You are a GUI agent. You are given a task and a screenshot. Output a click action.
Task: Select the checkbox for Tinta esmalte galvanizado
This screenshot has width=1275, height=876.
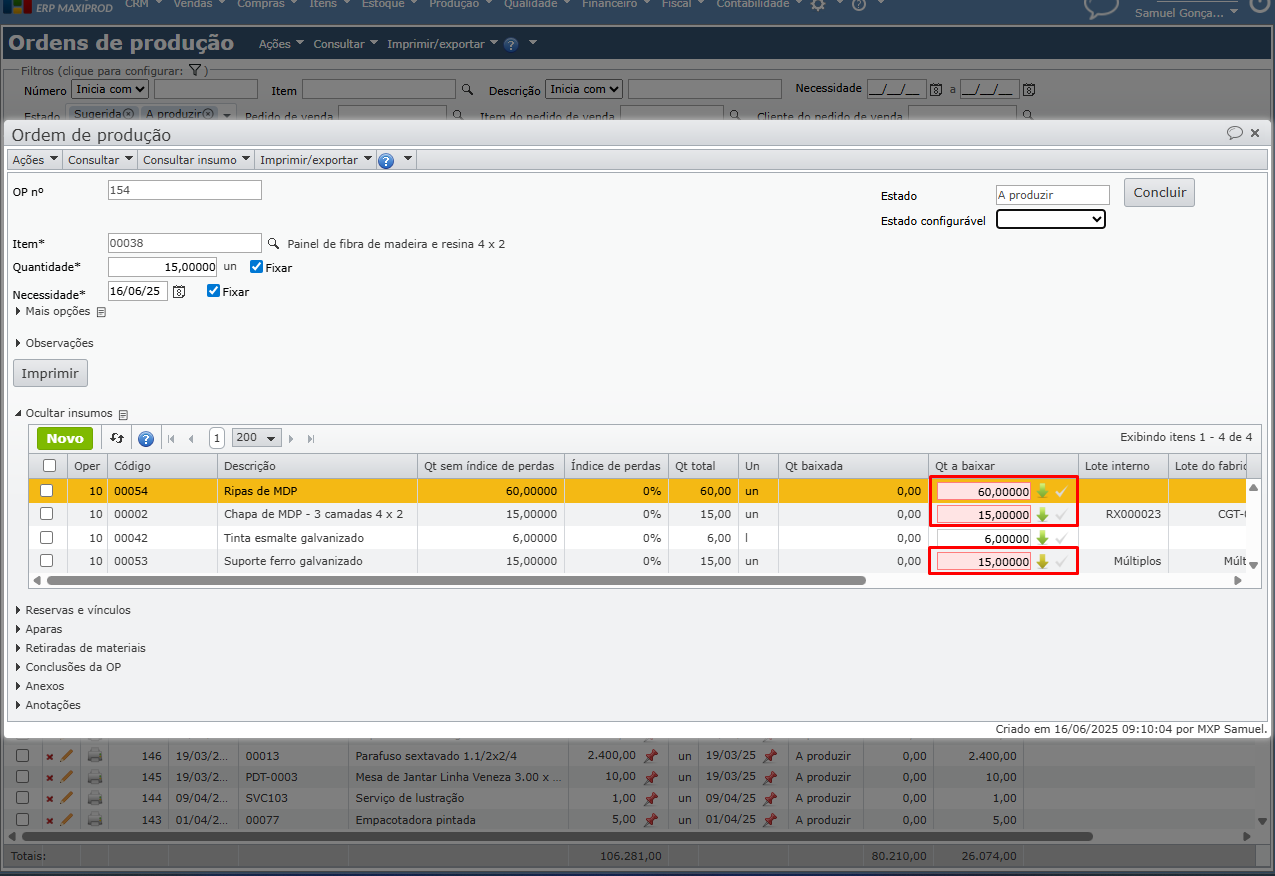[x=46, y=538]
